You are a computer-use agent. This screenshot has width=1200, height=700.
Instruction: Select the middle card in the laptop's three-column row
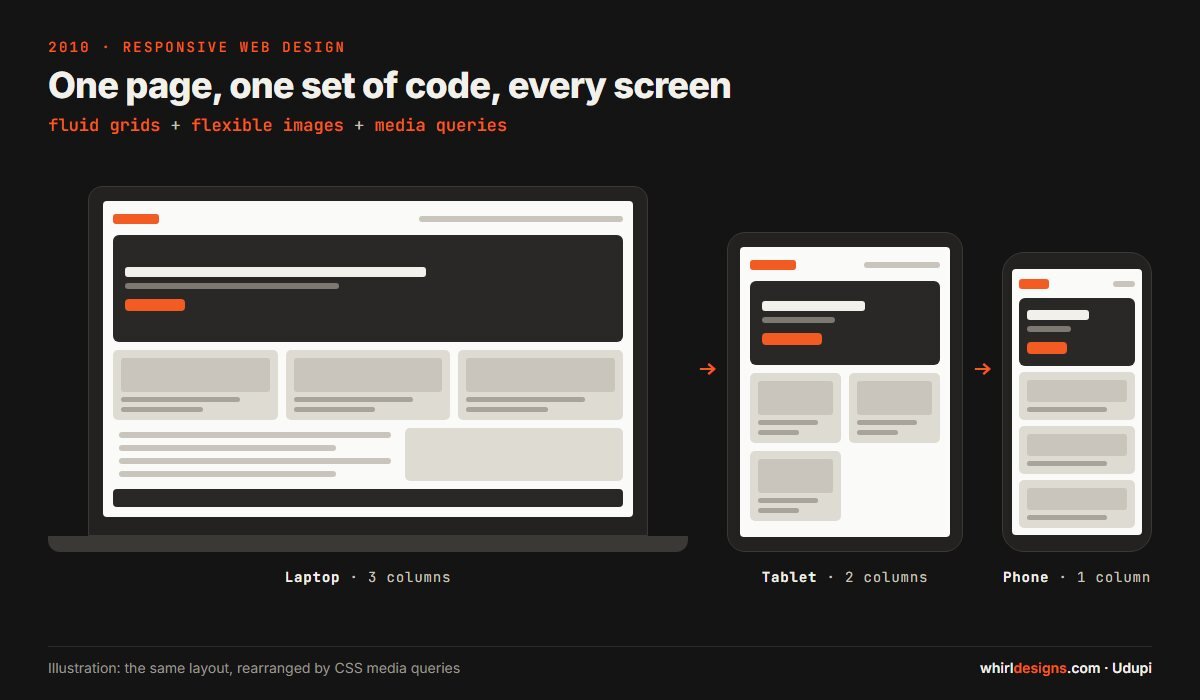368,385
